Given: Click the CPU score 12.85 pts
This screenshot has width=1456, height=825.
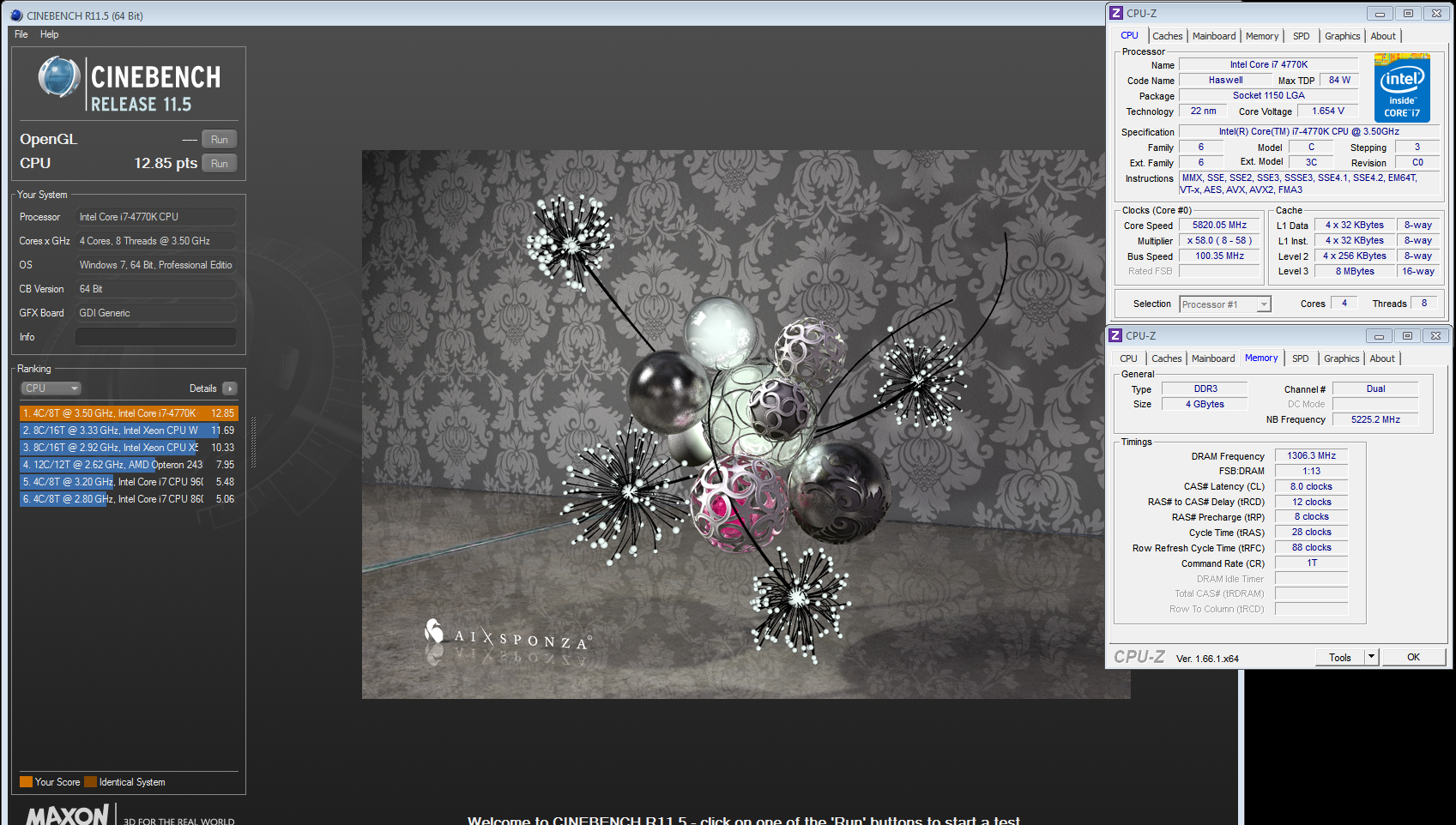Looking at the screenshot, I should 166,163.
